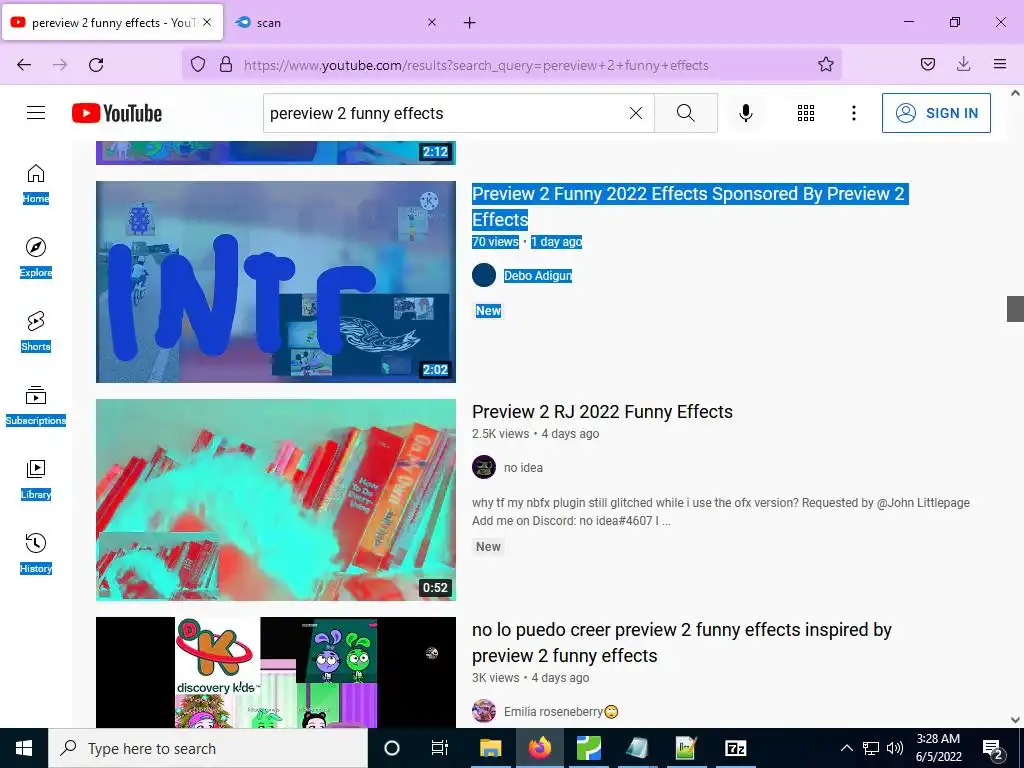
Task: Open the notification center icon
Action: tap(993, 749)
